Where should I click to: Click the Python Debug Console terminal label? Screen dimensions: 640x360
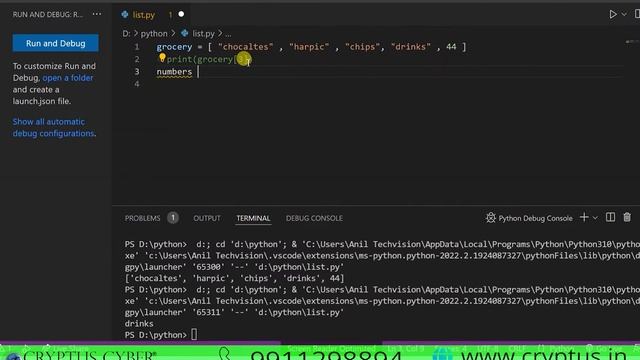535,218
